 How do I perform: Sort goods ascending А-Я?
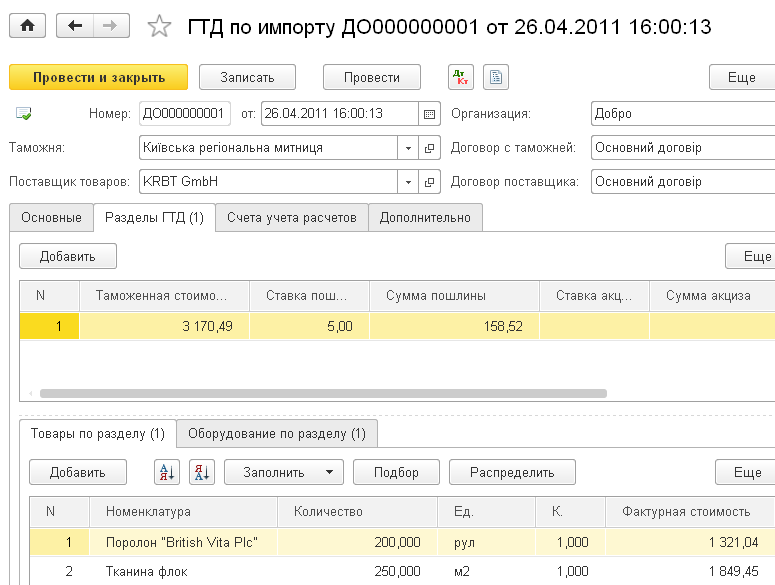[167, 472]
